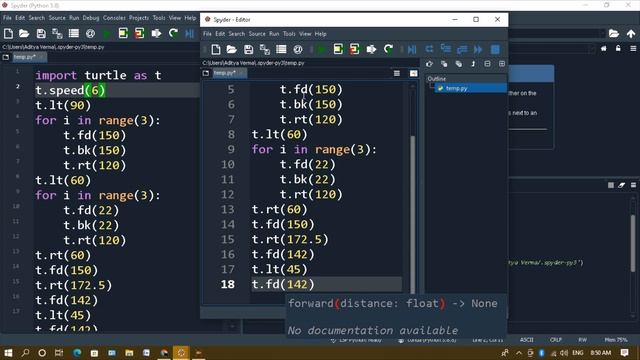Screen dimensions: 640x360
Task: Click the blue Stop debugging square in Editor window
Action: pos(495,50)
